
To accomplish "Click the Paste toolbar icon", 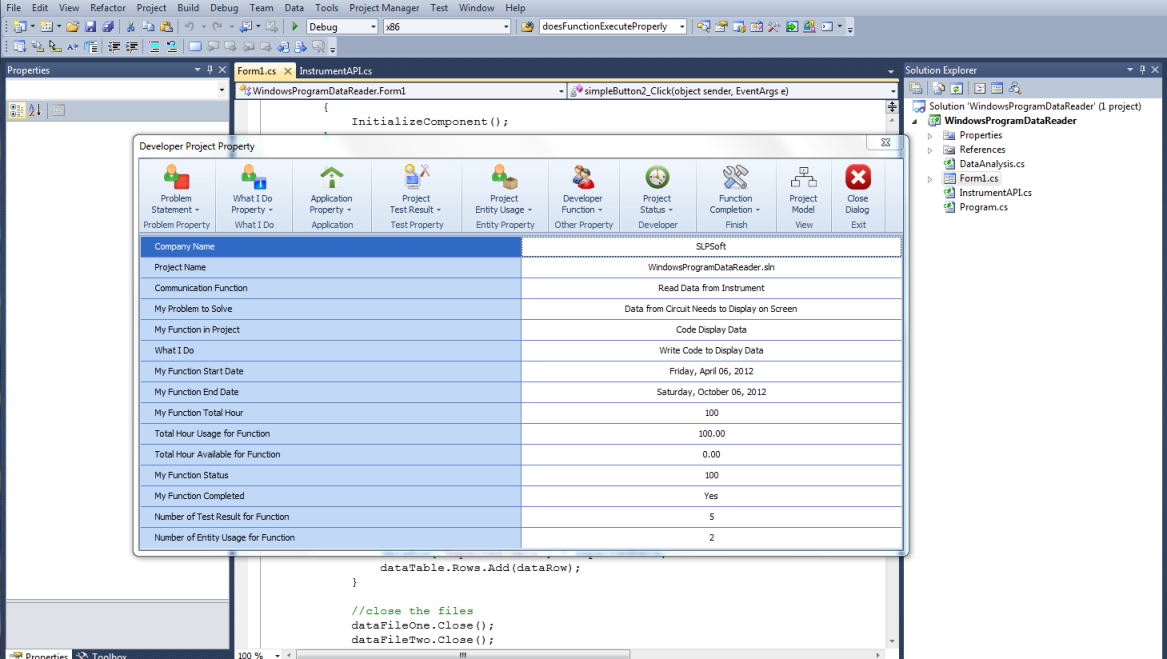I will tap(166, 27).
